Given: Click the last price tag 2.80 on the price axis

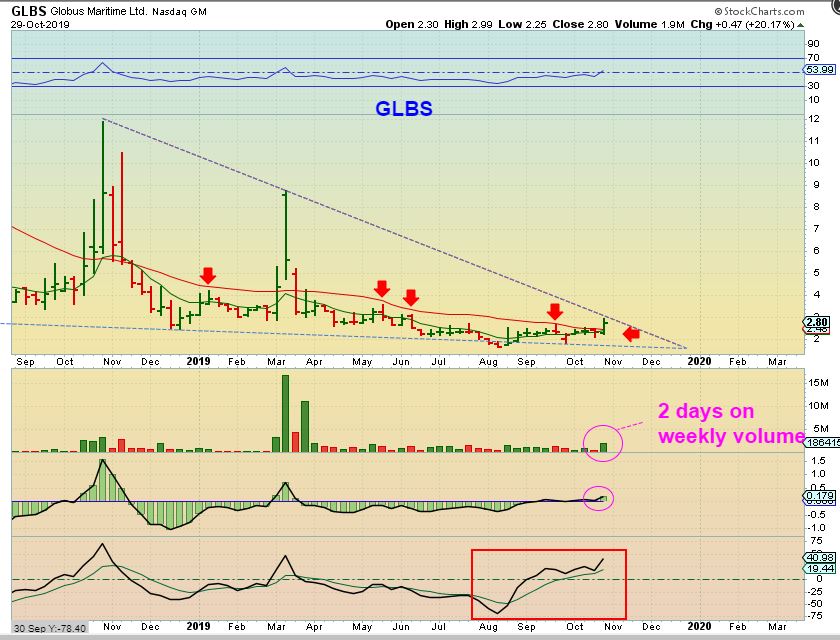Looking at the screenshot, I should 817,322.
